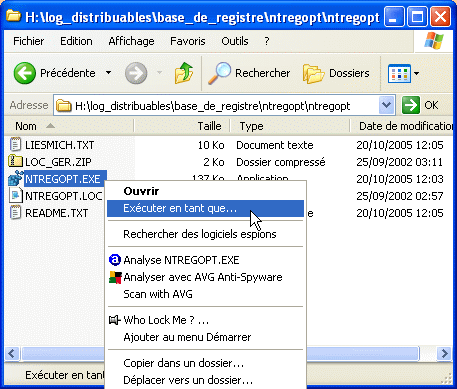Sort by Date de modification header

point(402,126)
